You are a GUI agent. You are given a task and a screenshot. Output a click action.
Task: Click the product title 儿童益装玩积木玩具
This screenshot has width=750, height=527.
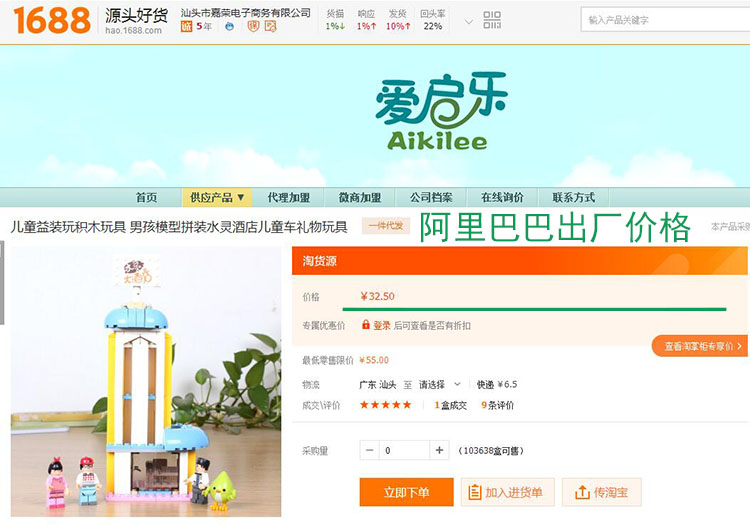pos(179,227)
